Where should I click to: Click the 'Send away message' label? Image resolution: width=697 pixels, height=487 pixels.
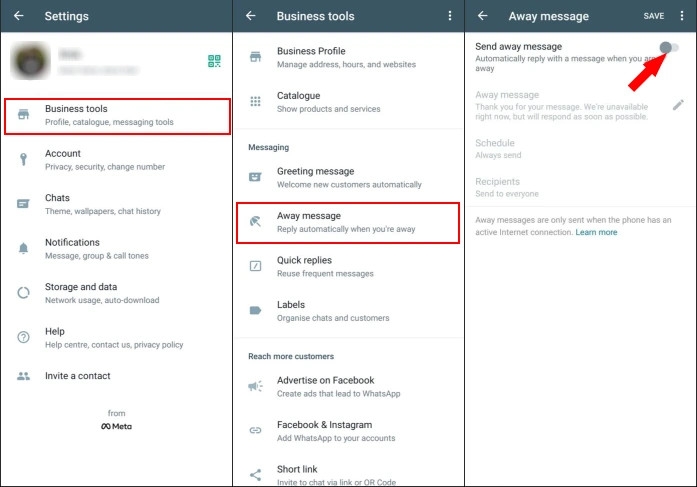pos(518,46)
